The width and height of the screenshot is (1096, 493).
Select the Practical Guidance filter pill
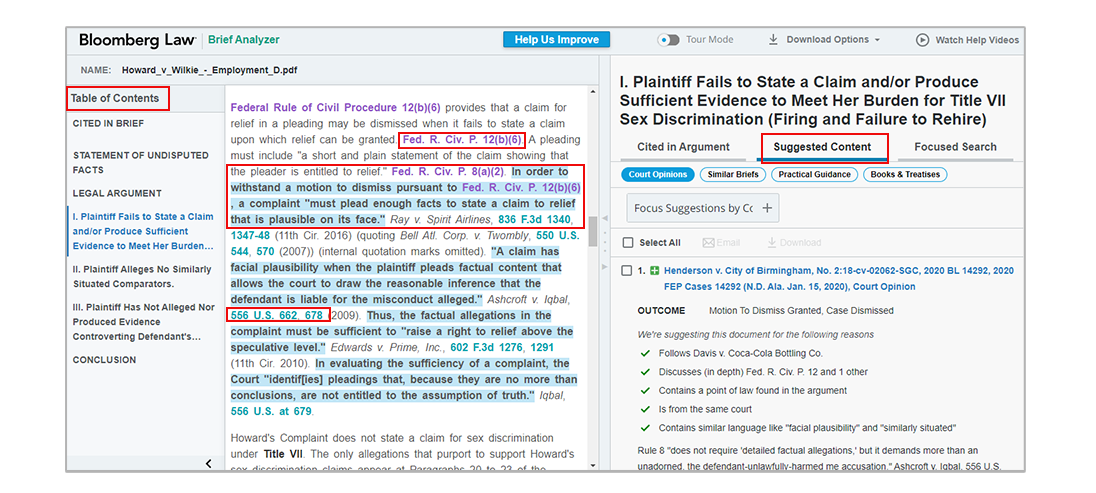814,174
